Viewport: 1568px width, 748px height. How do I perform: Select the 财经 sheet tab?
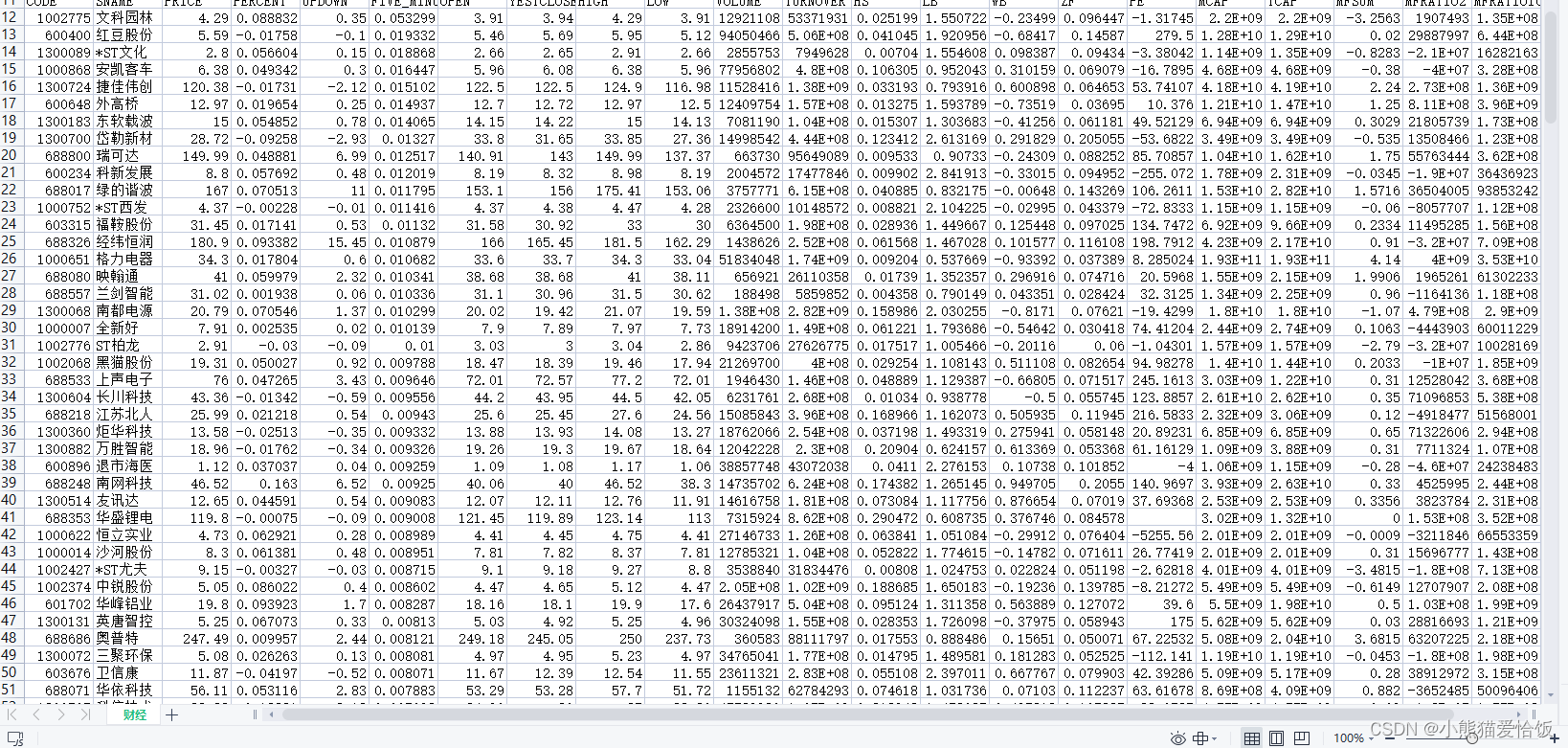135,714
